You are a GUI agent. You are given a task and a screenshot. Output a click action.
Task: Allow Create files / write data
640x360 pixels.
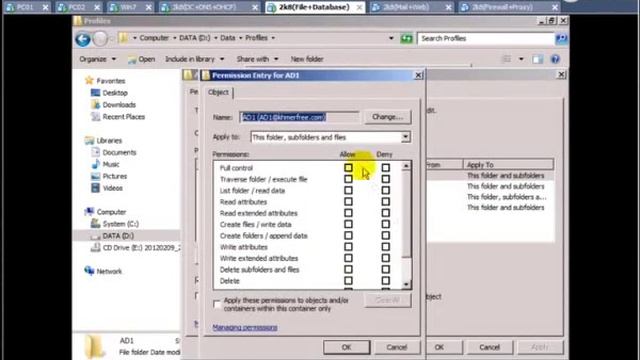pyautogui.click(x=348, y=224)
